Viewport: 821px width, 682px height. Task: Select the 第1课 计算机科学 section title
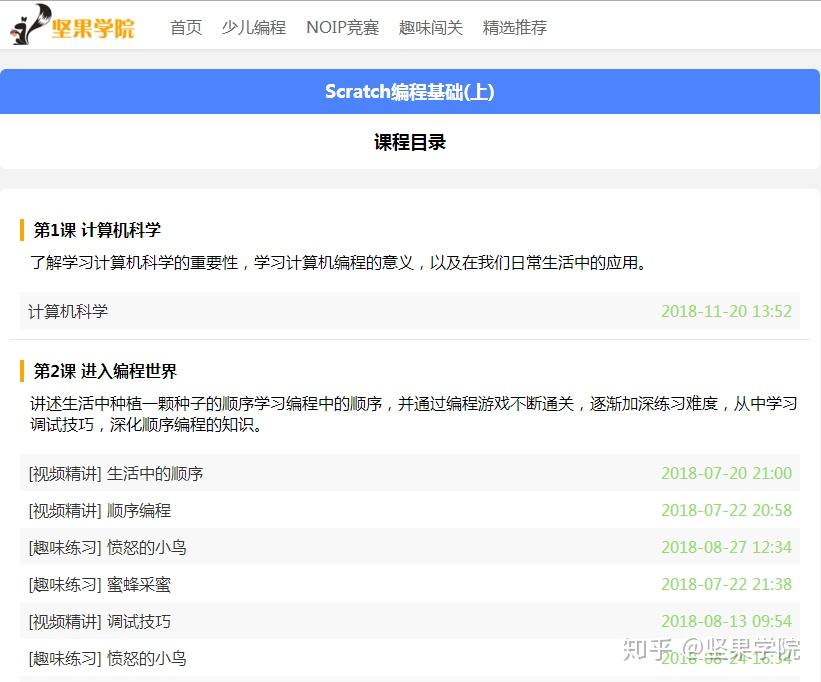[97, 230]
